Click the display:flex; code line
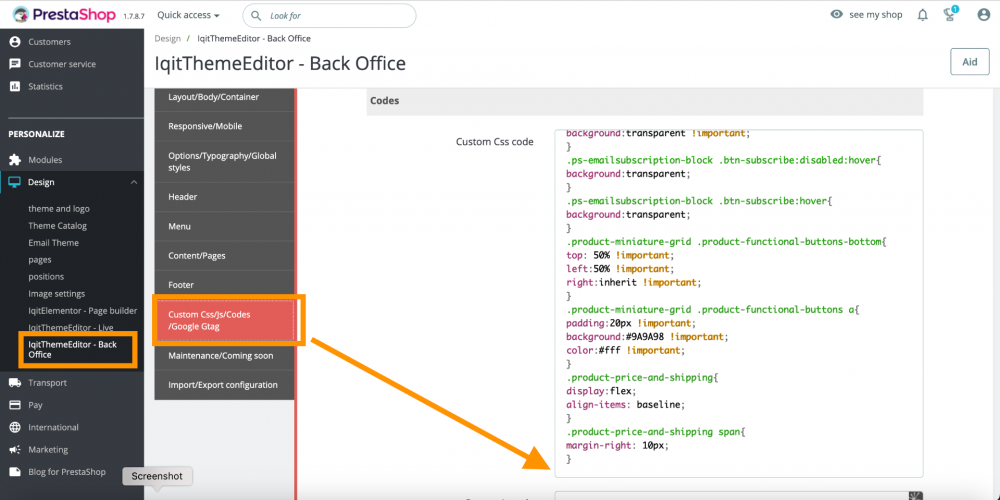The image size is (1000, 500). click(x=601, y=391)
